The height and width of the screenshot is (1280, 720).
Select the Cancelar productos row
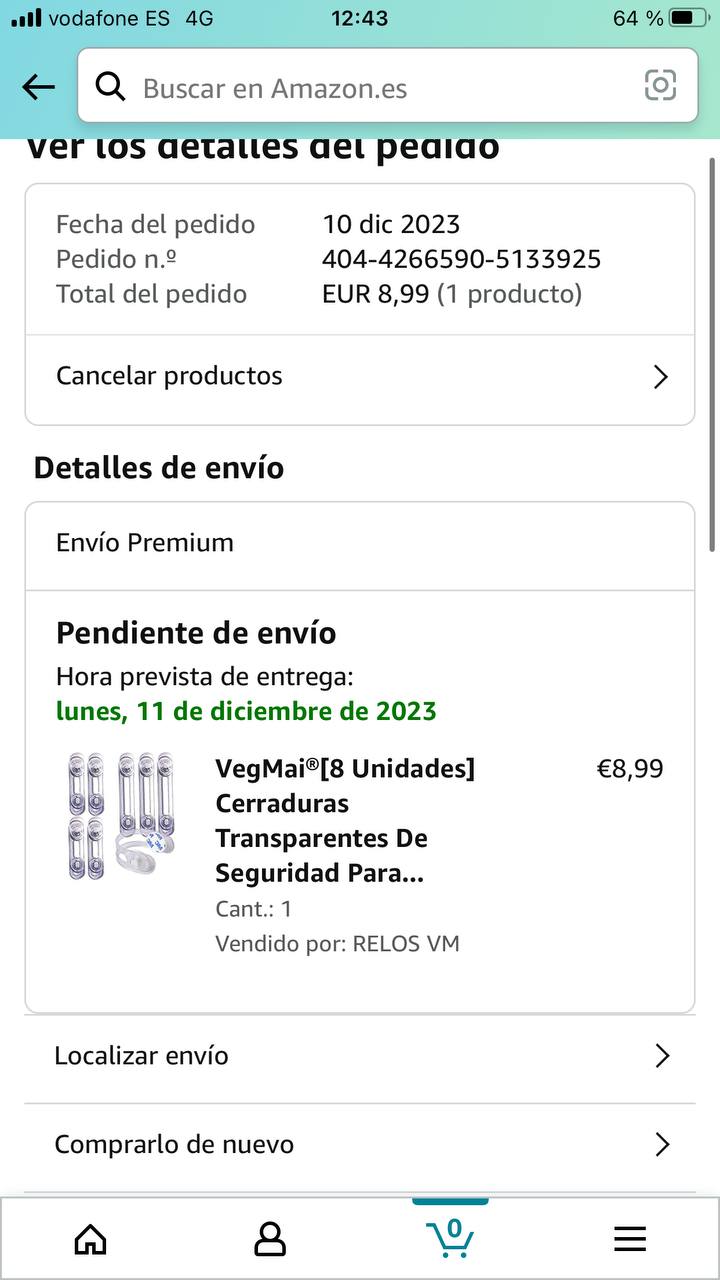300,377
